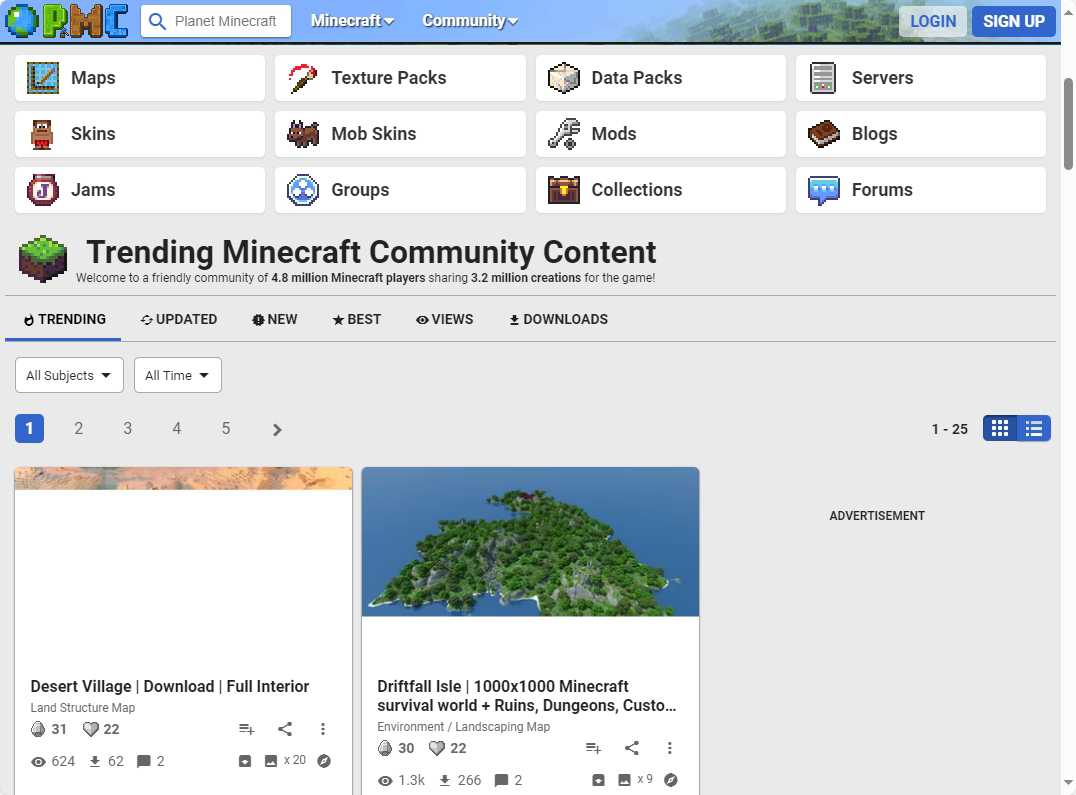Switch to grid view layout
The image size is (1076, 795).
pos(1000,429)
